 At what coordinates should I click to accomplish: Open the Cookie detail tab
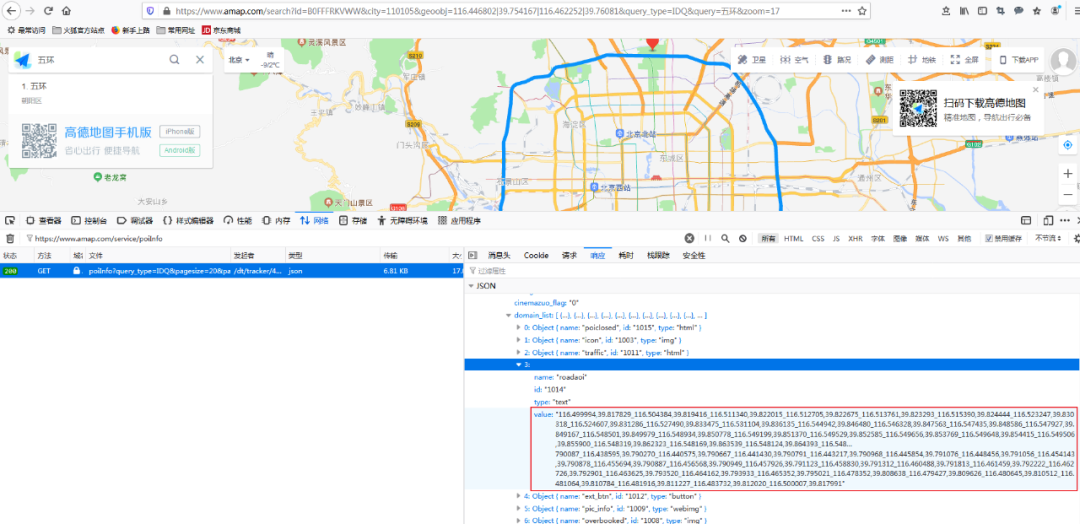(x=536, y=255)
